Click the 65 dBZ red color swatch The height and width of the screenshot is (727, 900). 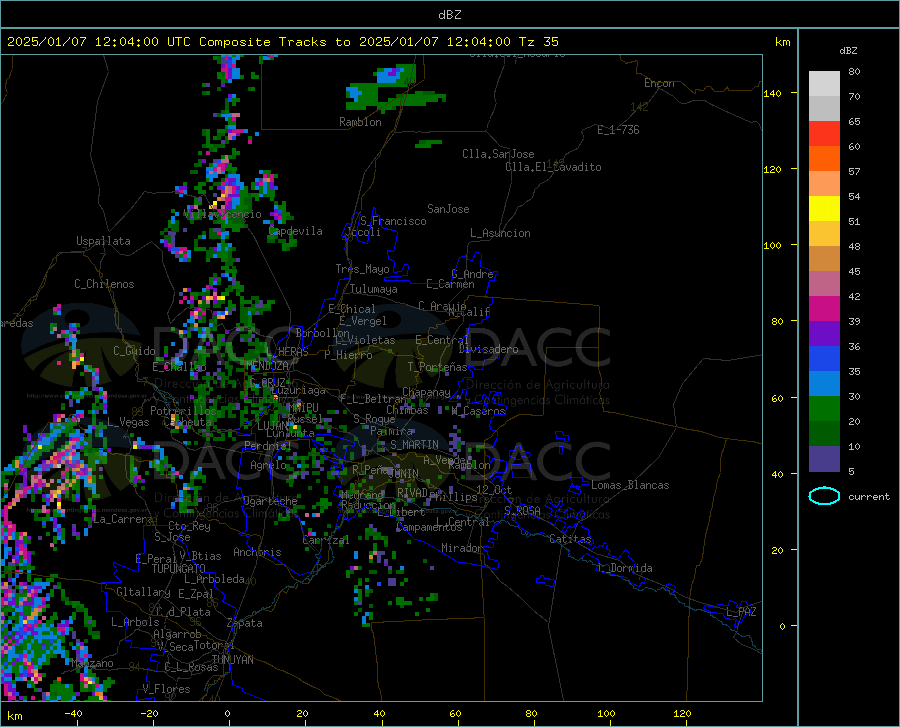point(824,133)
